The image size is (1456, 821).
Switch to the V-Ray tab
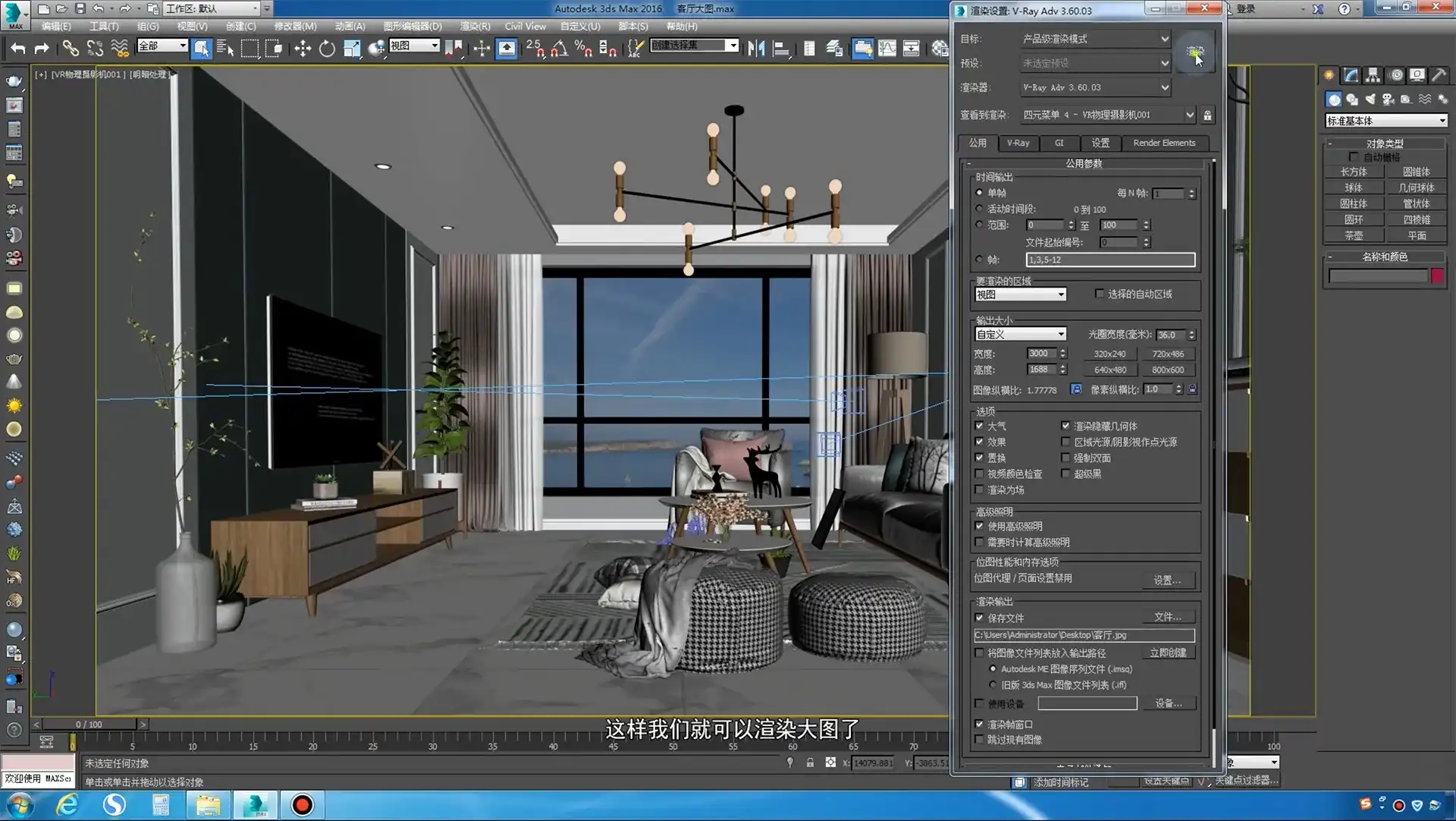[x=1018, y=143]
